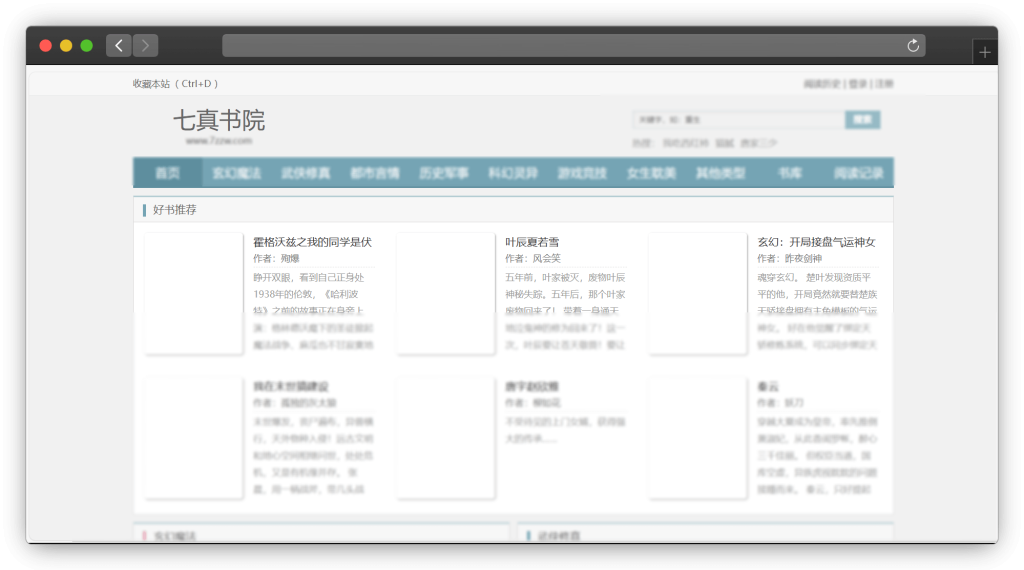1024x570 pixels.
Task: Click the 好书推荐 section heading
Action: (x=174, y=210)
